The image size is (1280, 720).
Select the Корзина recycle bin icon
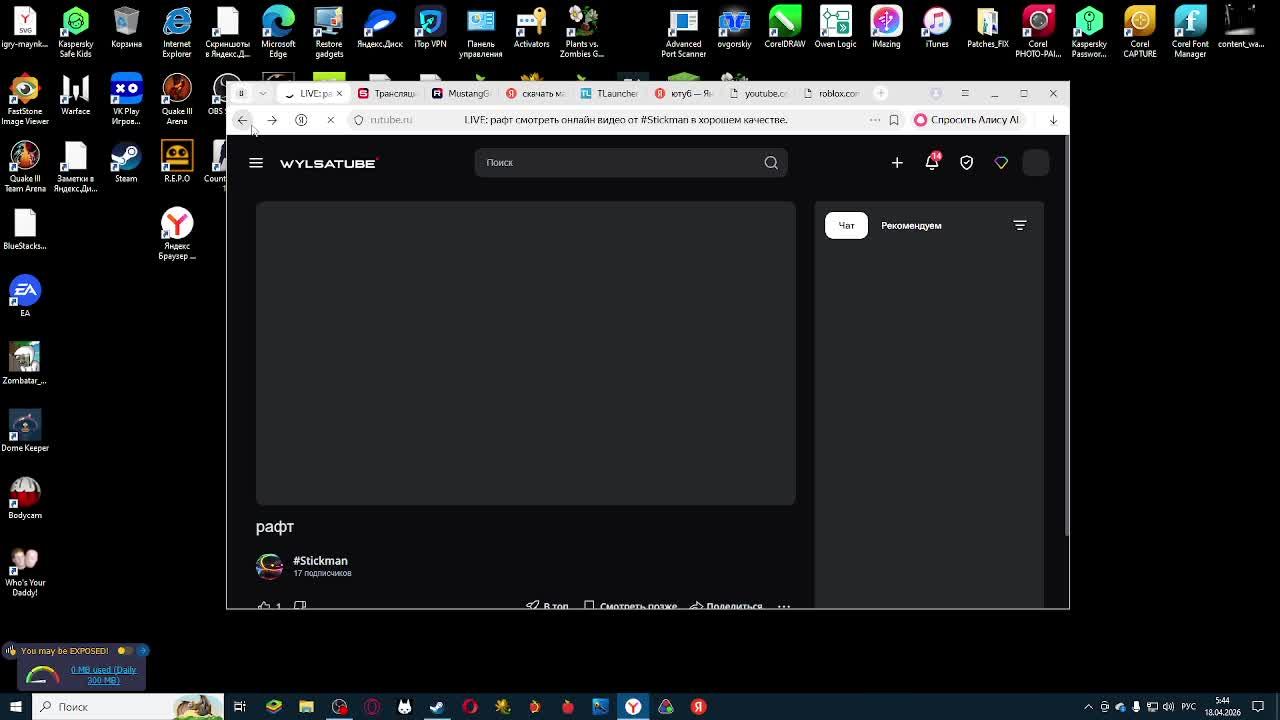126,28
